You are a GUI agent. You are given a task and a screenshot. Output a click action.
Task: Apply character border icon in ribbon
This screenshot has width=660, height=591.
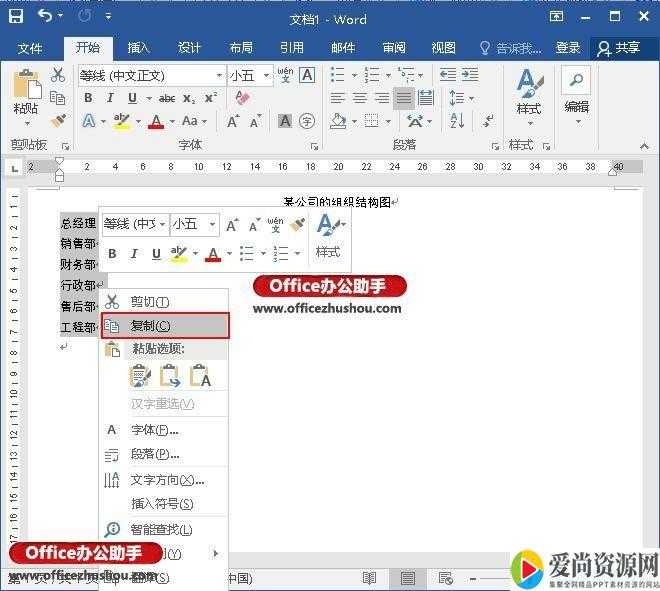pyautogui.click(x=307, y=75)
